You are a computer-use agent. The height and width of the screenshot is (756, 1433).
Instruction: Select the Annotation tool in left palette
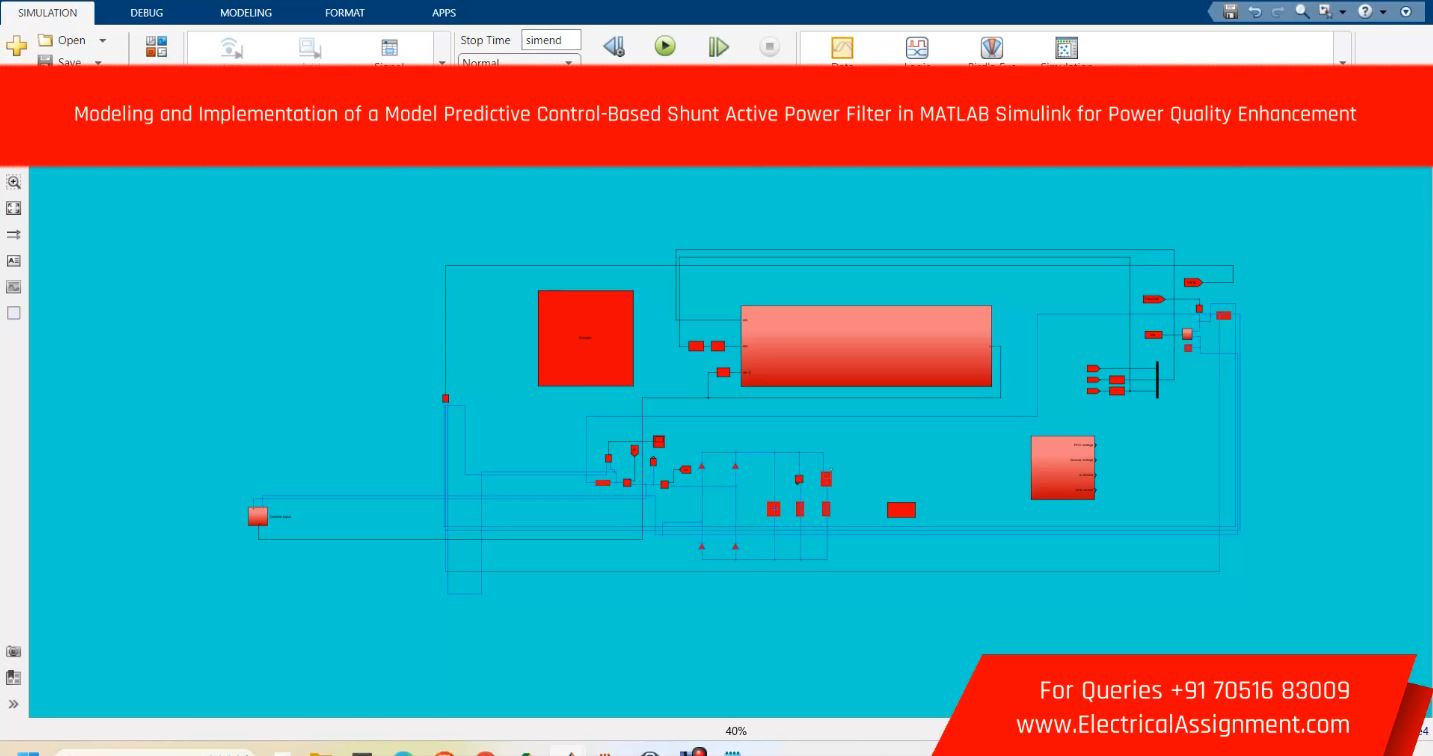(x=14, y=260)
